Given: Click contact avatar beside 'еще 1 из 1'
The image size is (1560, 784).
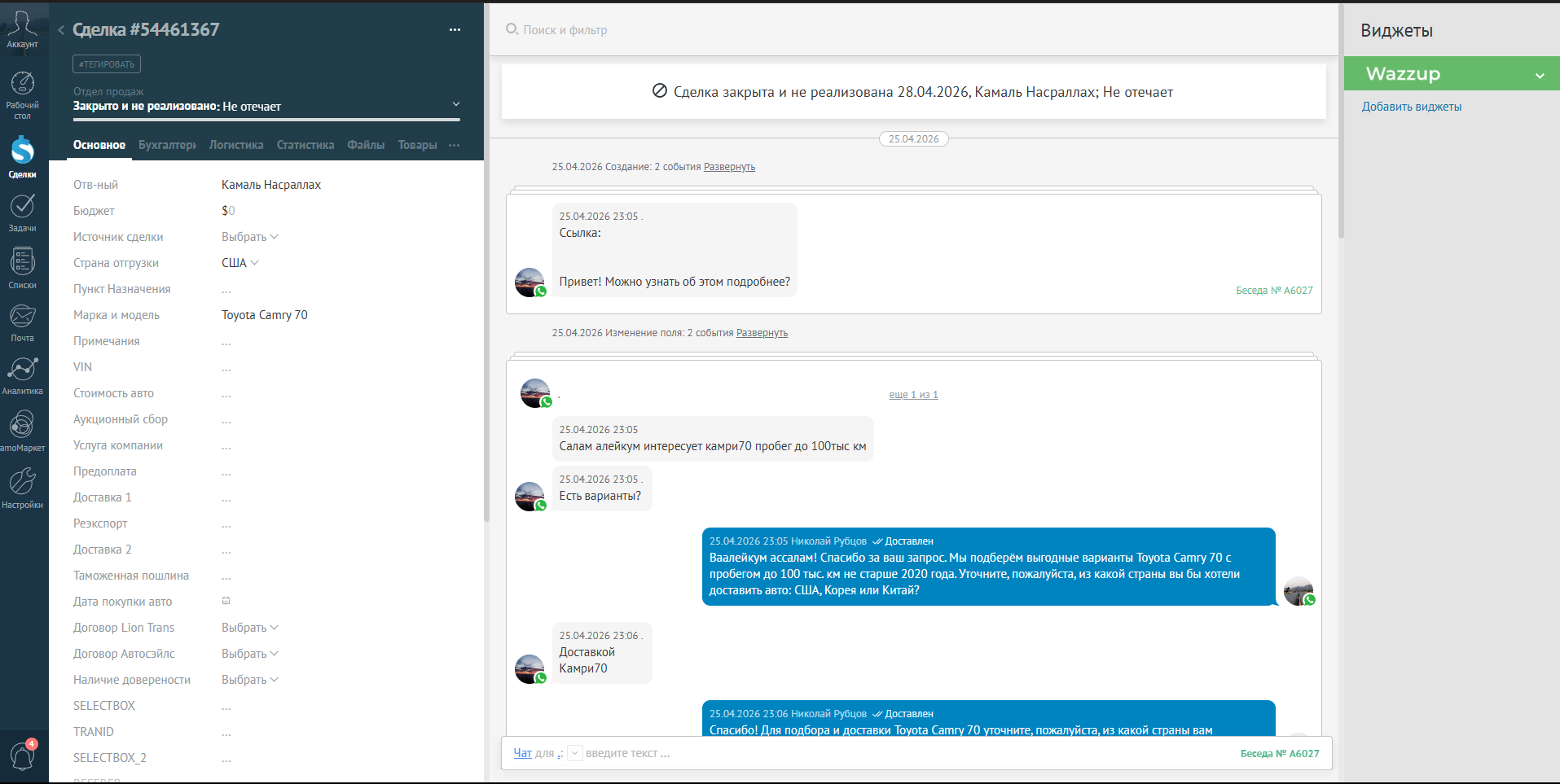Looking at the screenshot, I should [x=535, y=393].
